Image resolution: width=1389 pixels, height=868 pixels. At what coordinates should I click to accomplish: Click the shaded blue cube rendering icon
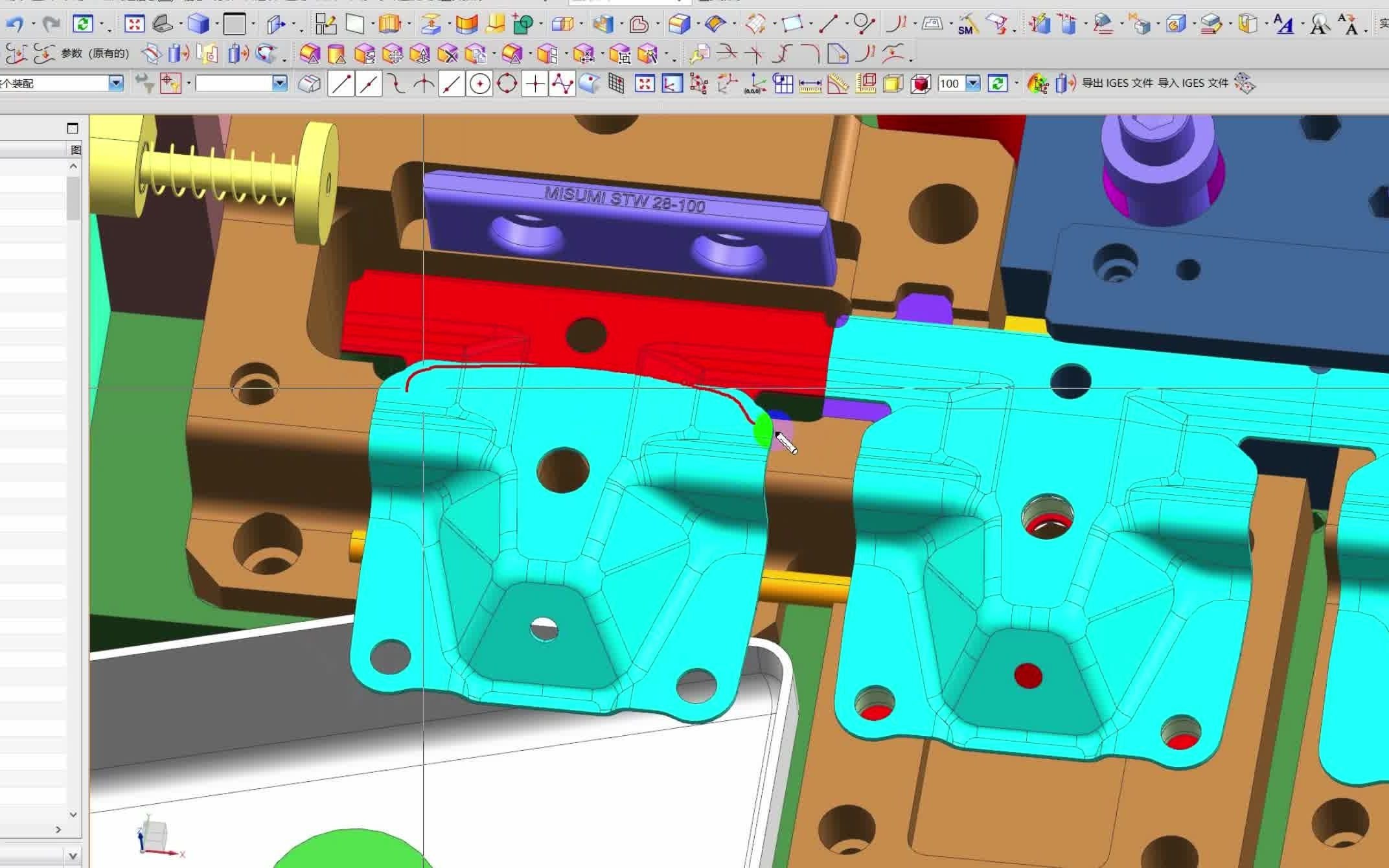pos(198,25)
